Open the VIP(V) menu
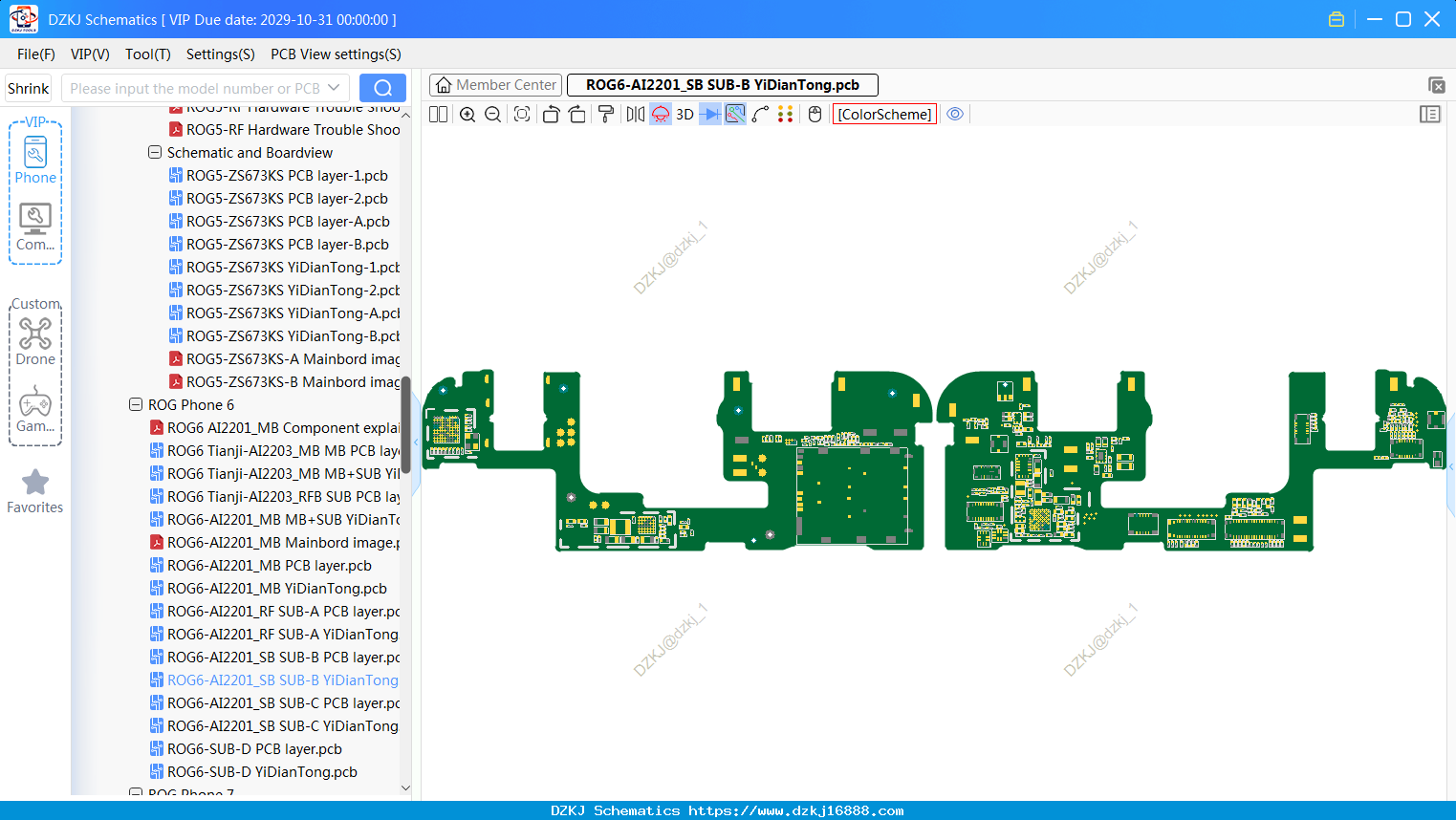This screenshot has width=1456, height=820. 90,54
